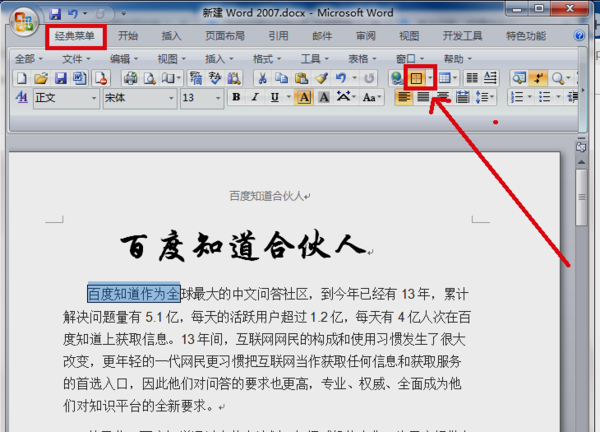
Task: Expand the Borders dropdown arrow
Action: point(430,78)
